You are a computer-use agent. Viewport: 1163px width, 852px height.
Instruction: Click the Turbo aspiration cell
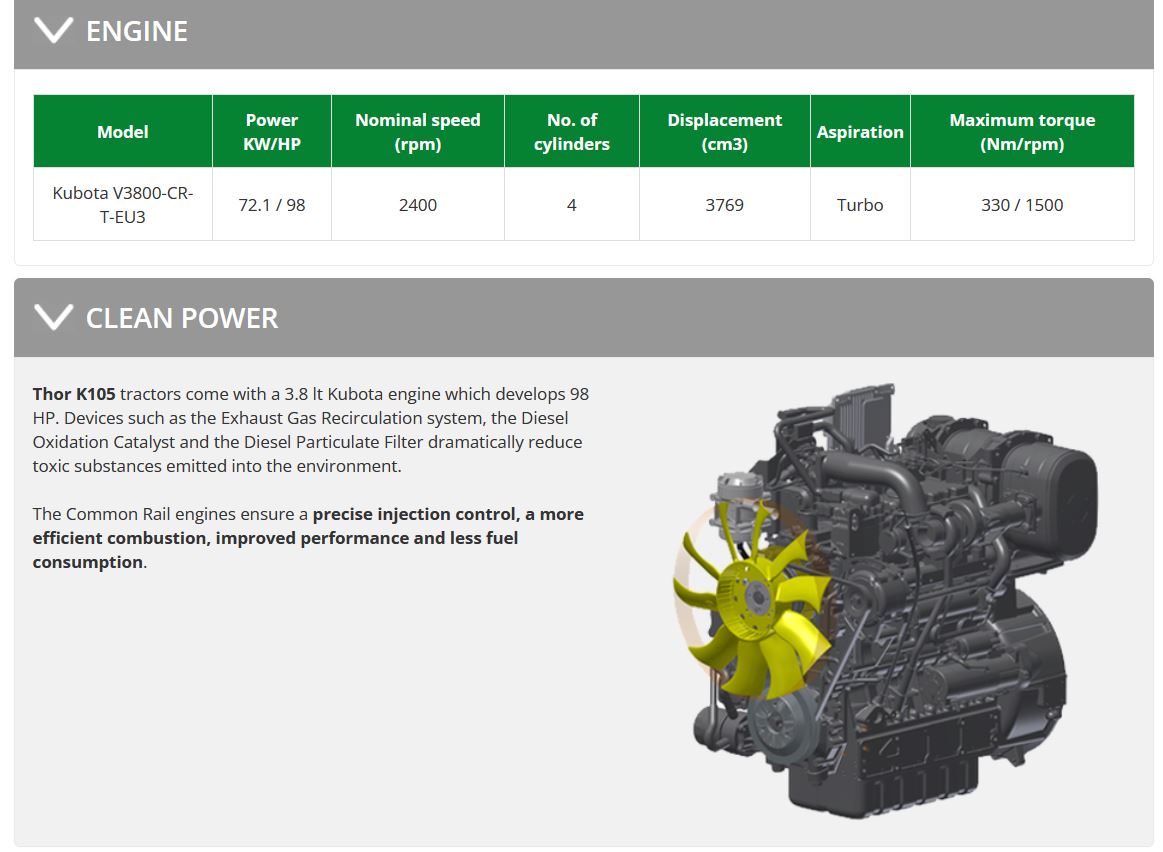[860, 205]
